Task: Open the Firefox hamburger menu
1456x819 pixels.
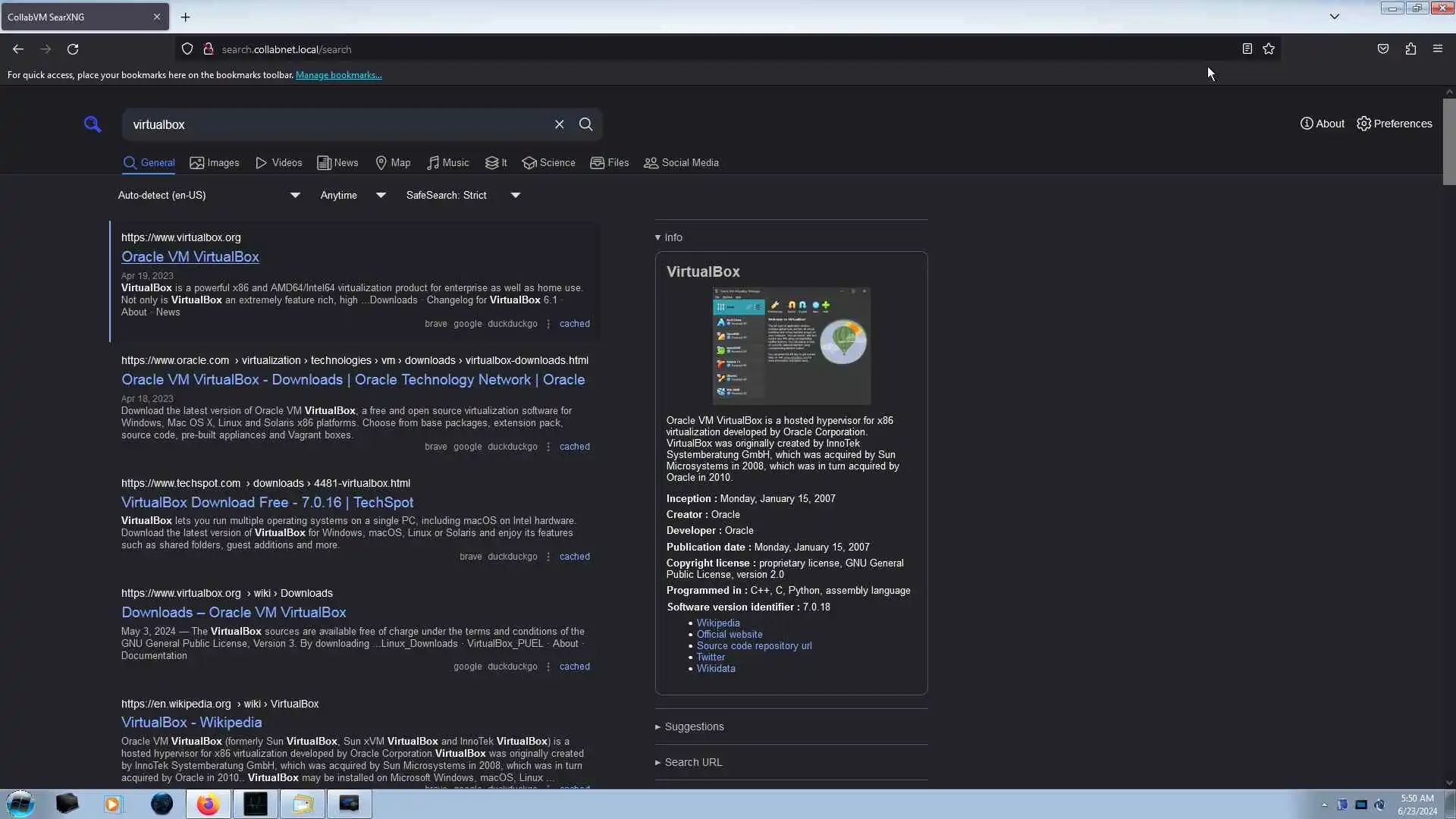Action: coord(1437,49)
